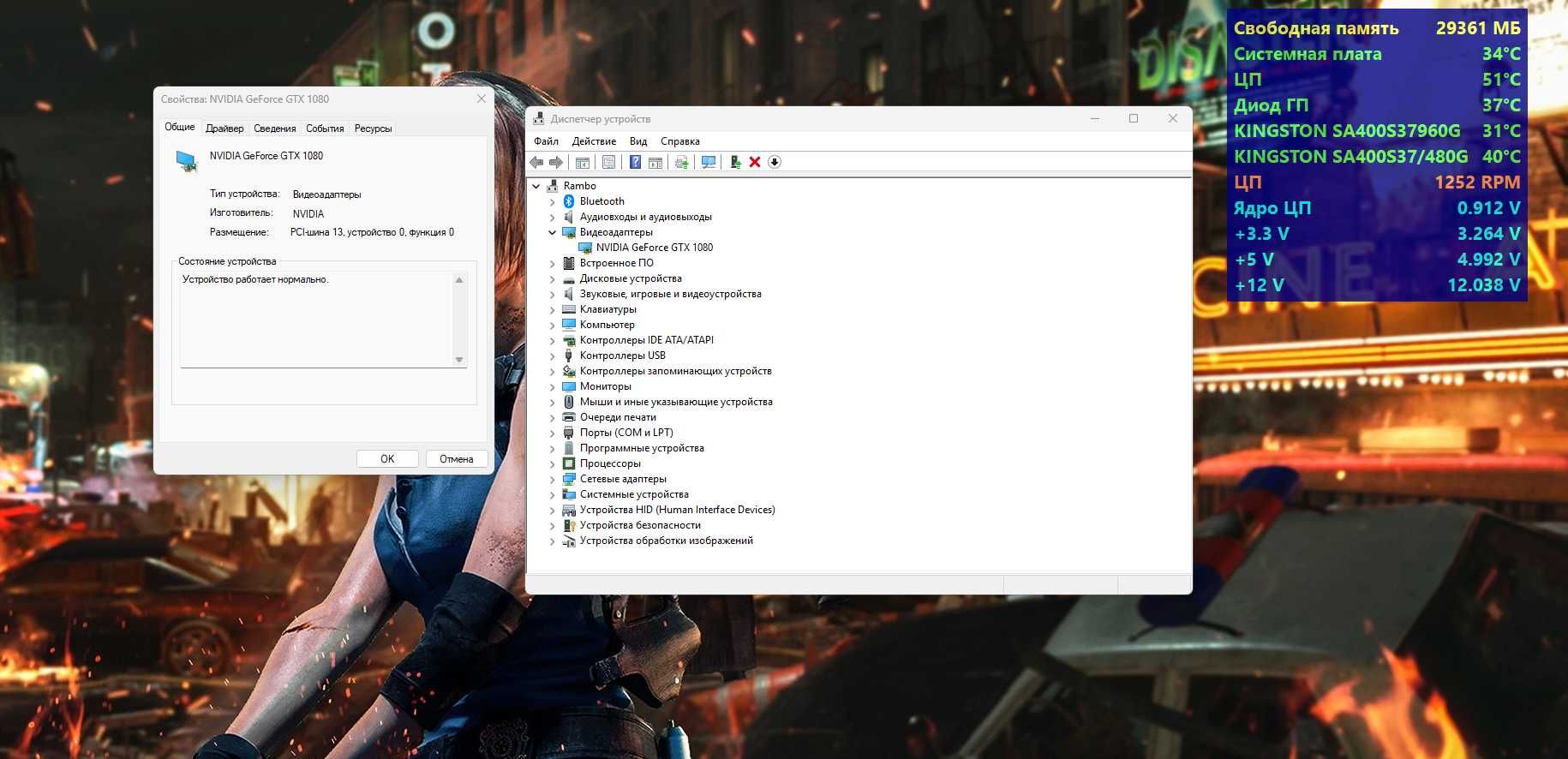Click the Сетевые адаптеры network icon
Screen dimensions: 1568x759
569,479
